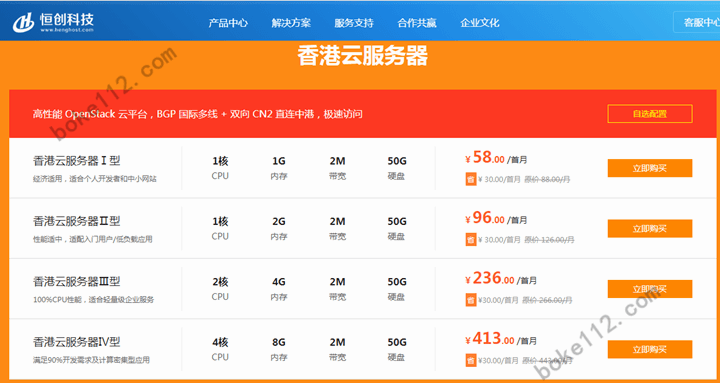This screenshot has height=383, width=720.
Task: Click the 自选配置 button
Action: point(650,114)
